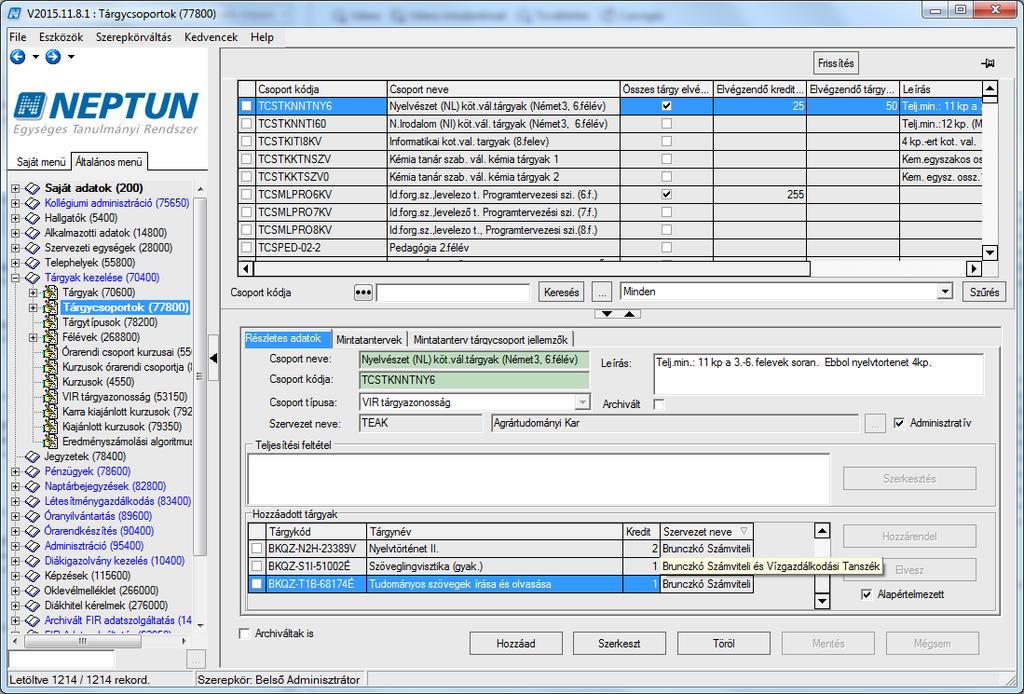1024x694 pixels.
Task: Switch to the Saját menü tab
Action: [x=40, y=162]
